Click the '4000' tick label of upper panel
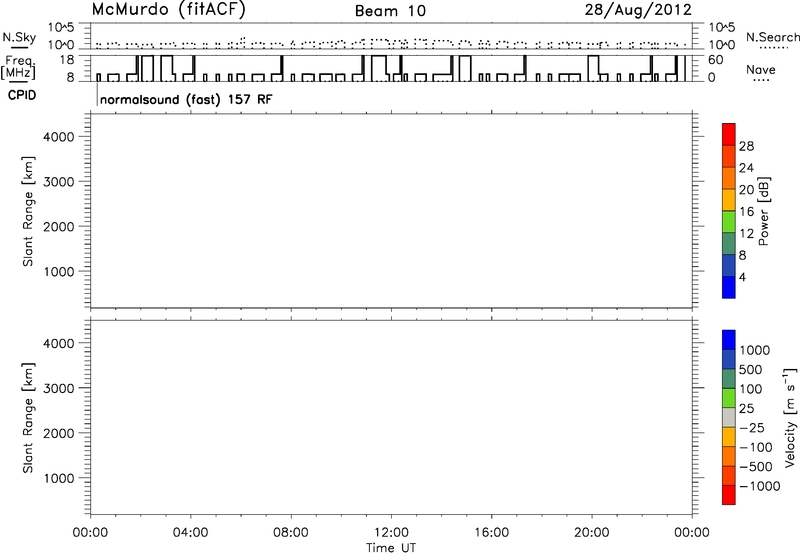 tap(58, 137)
